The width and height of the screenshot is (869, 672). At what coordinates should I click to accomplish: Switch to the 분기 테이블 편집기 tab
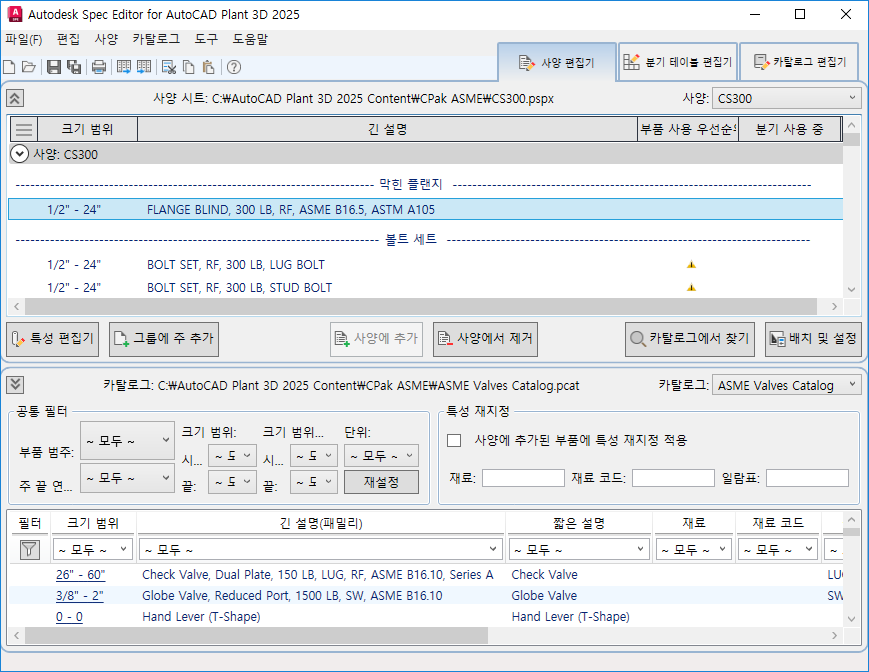677,61
